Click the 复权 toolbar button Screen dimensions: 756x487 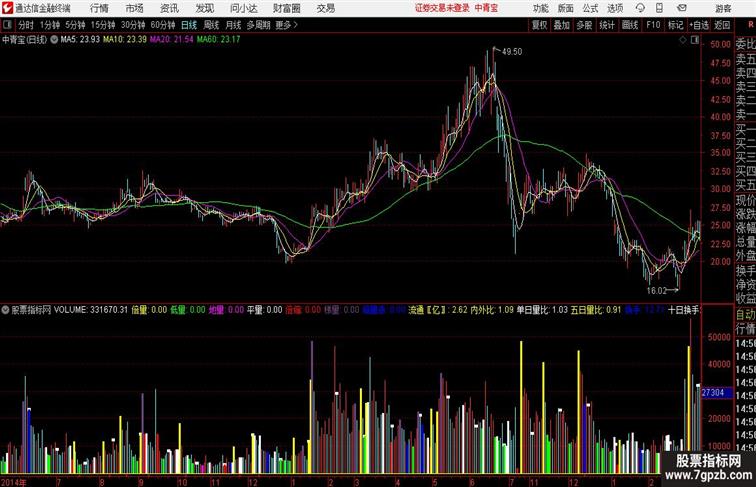pos(539,25)
